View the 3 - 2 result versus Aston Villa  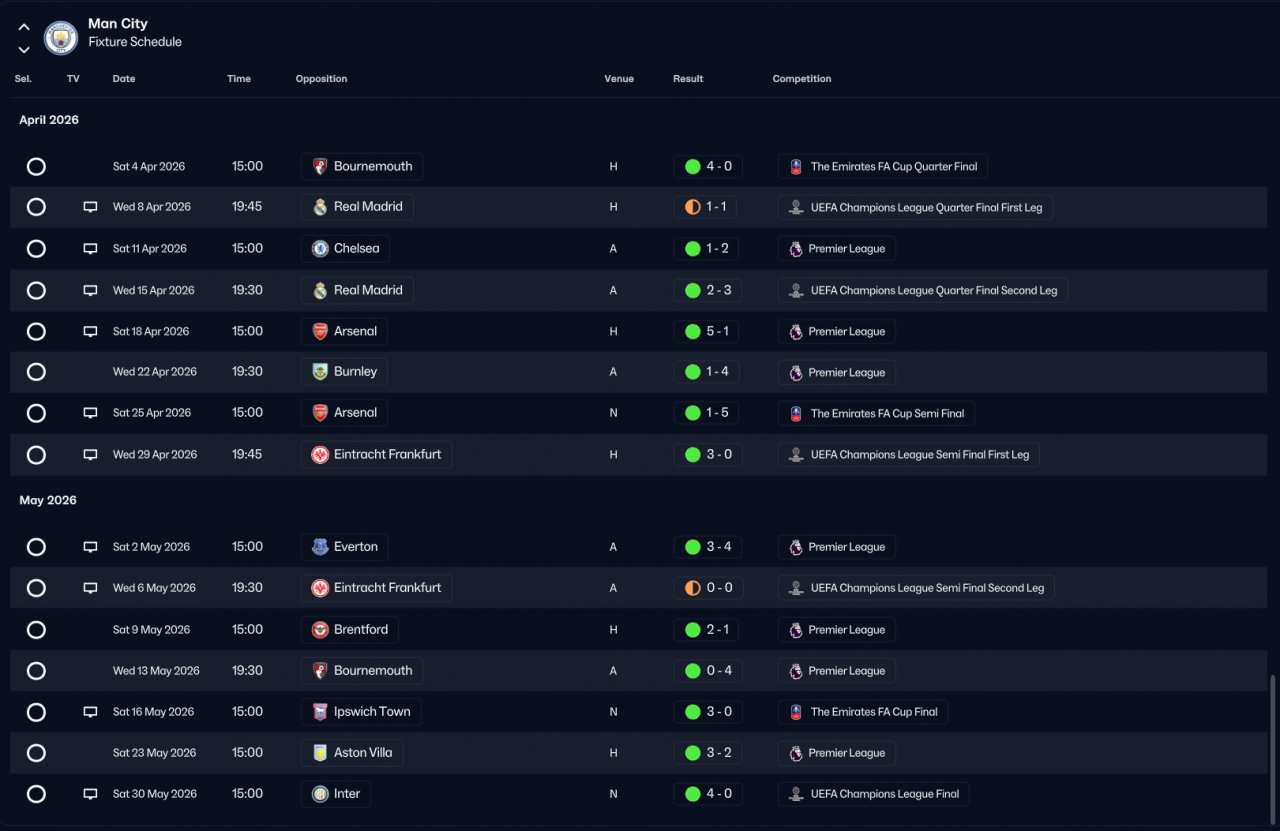708,753
